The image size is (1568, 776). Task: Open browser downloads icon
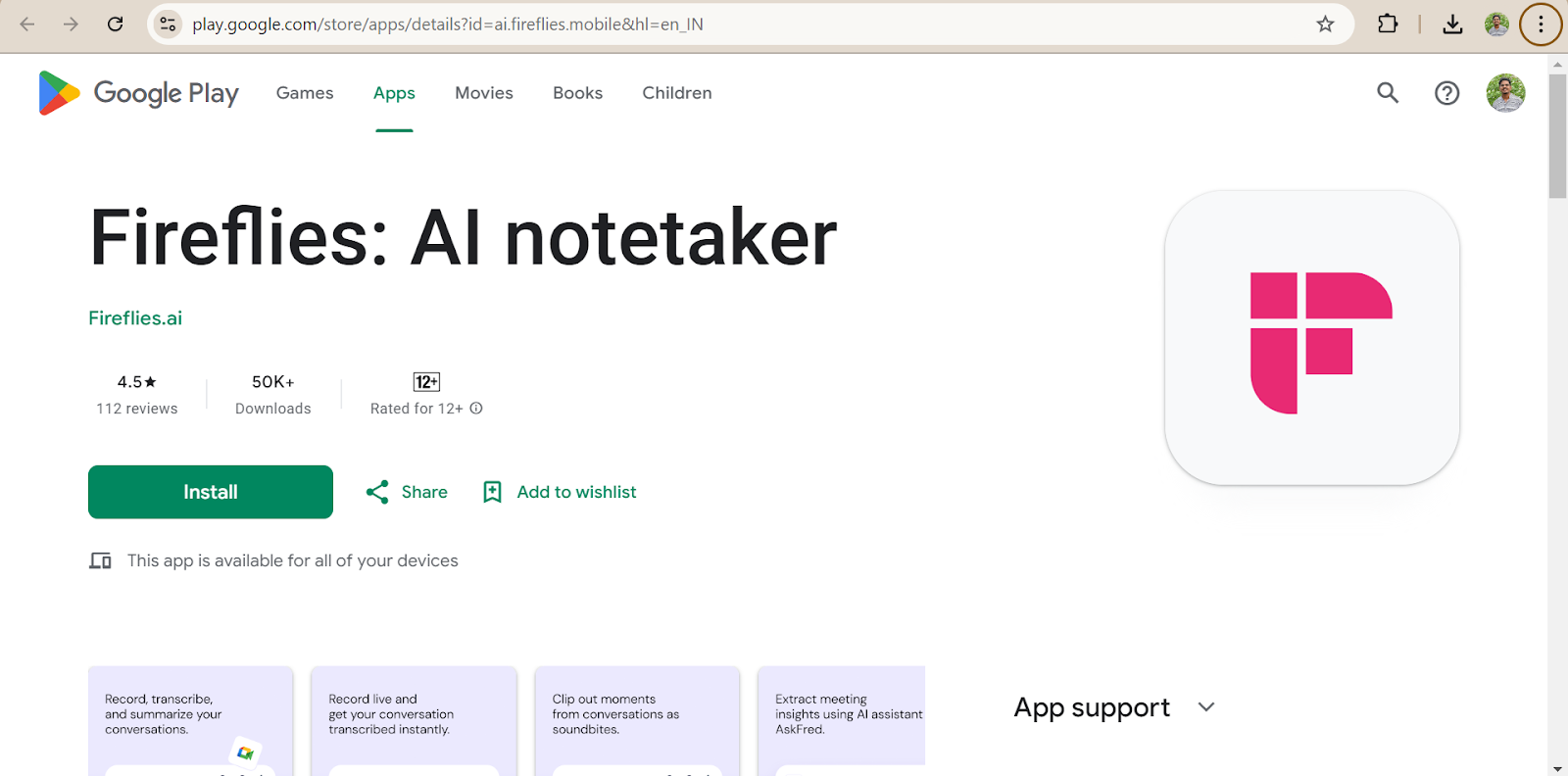click(1452, 24)
